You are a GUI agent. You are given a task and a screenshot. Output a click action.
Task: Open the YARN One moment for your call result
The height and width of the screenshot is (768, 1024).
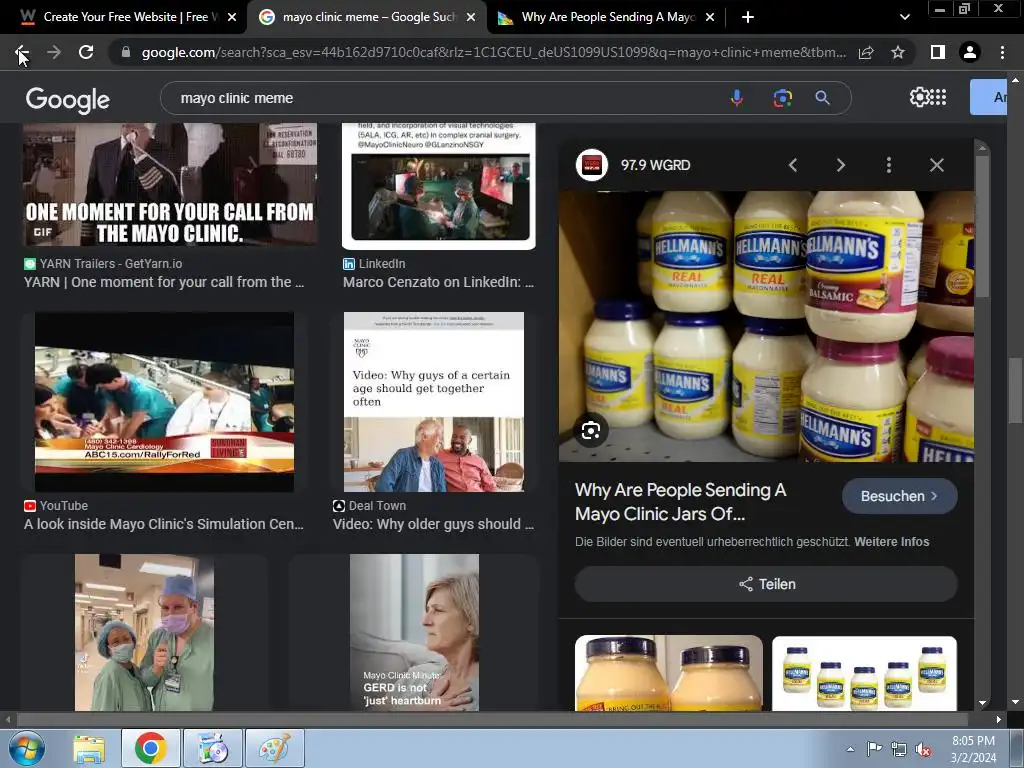[164, 282]
